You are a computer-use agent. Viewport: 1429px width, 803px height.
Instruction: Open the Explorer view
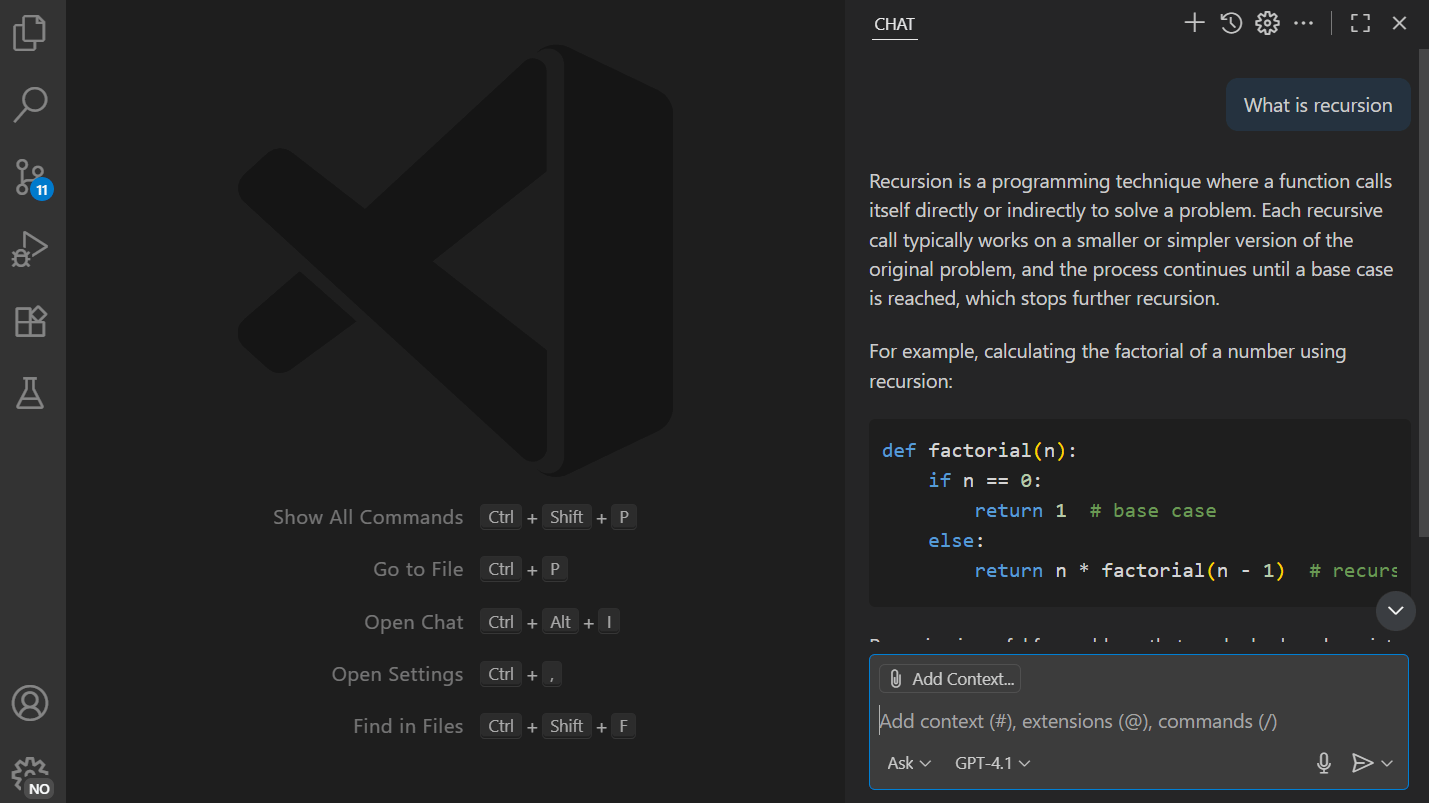[30, 32]
